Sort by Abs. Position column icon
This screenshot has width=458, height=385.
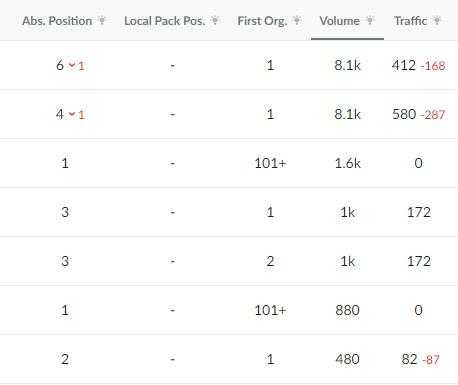point(102,21)
